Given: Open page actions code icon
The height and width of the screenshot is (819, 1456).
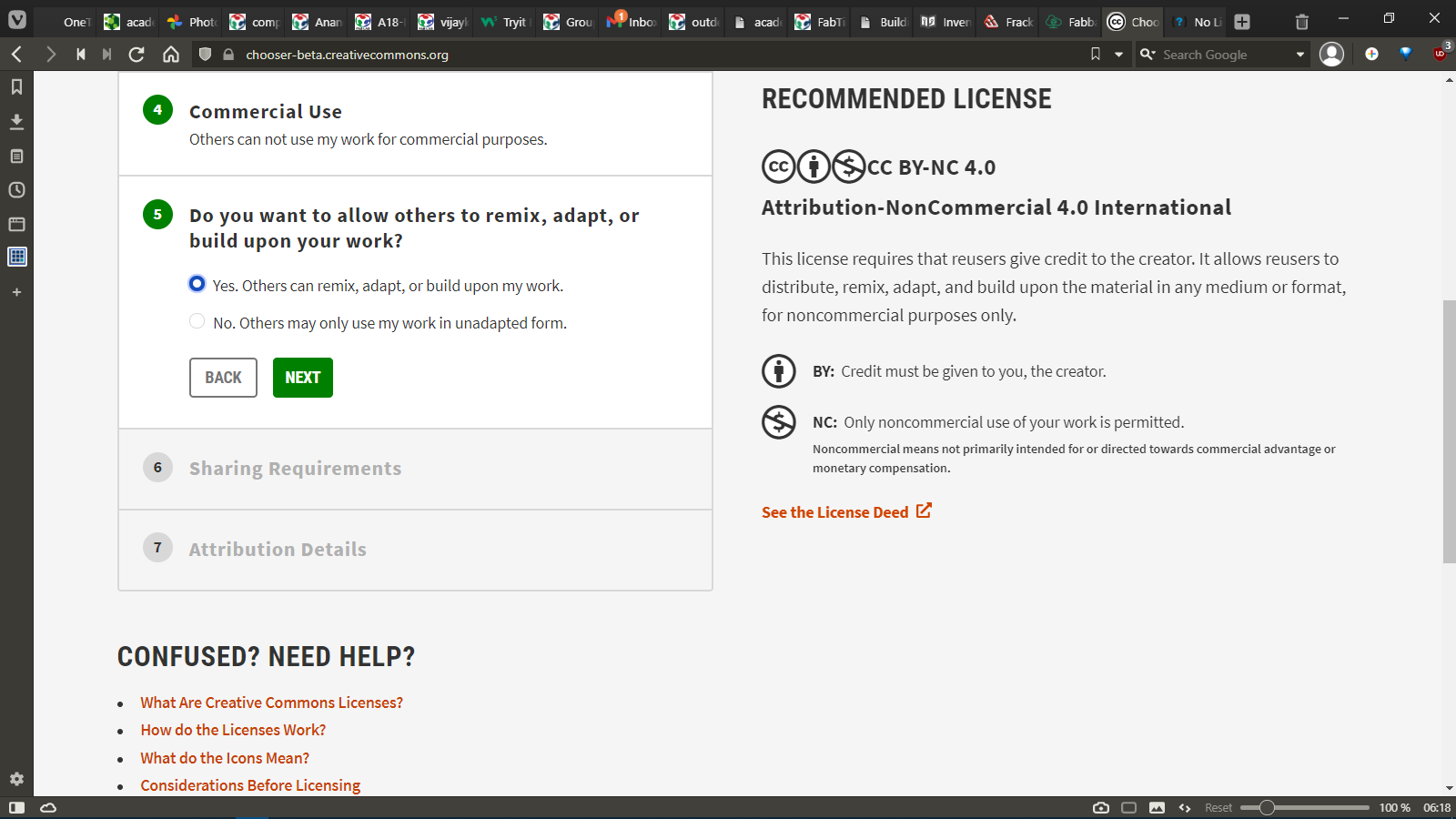Looking at the screenshot, I should pyautogui.click(x=1185, y=807).
